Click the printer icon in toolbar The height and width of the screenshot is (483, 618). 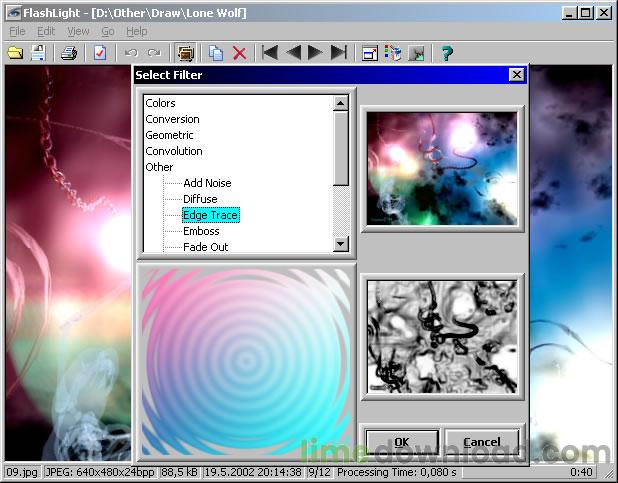[68, 53]
